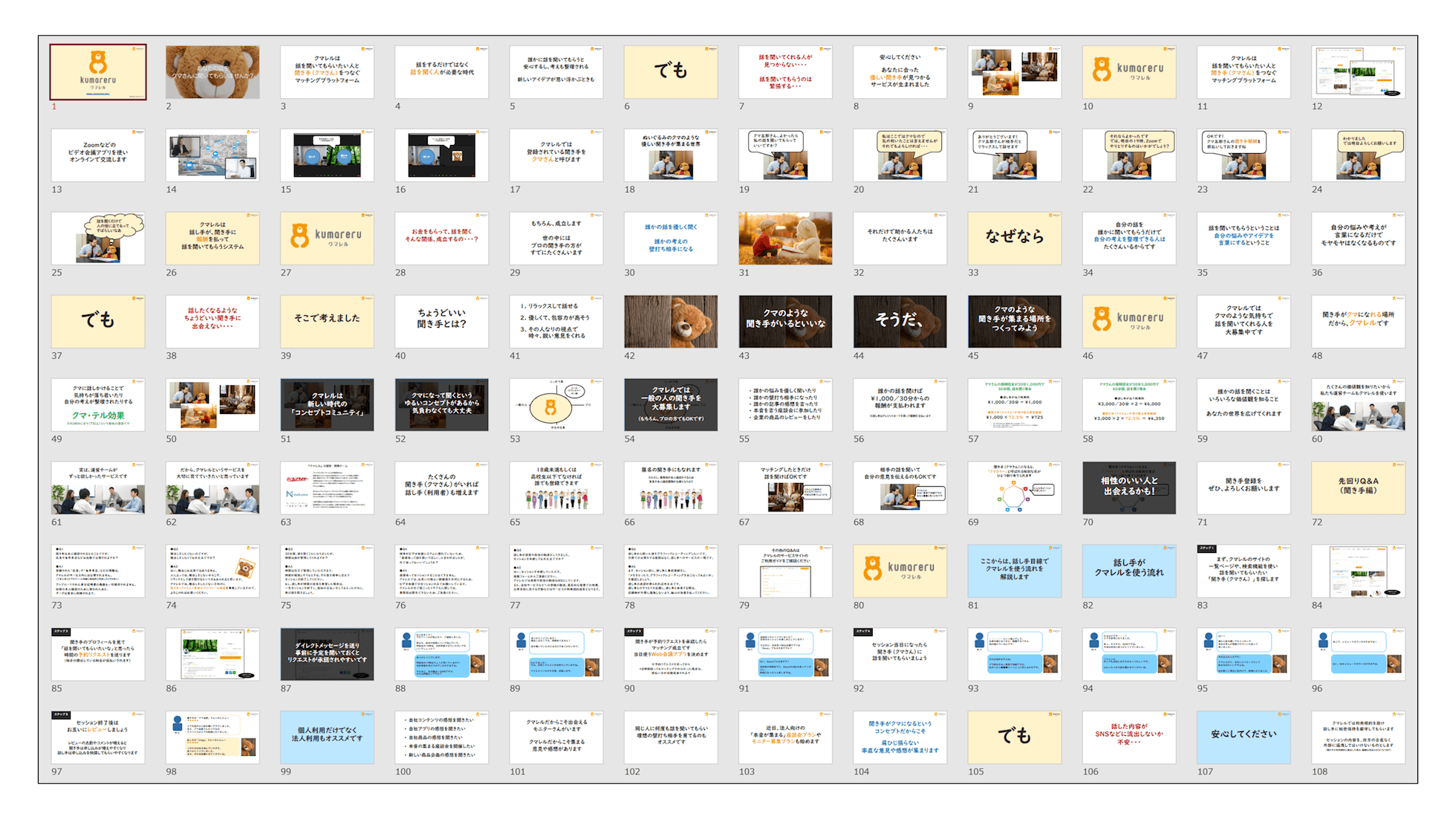
Task: Select slide 99 blue 法人利用 thumbnail
Action: point(327,738)
